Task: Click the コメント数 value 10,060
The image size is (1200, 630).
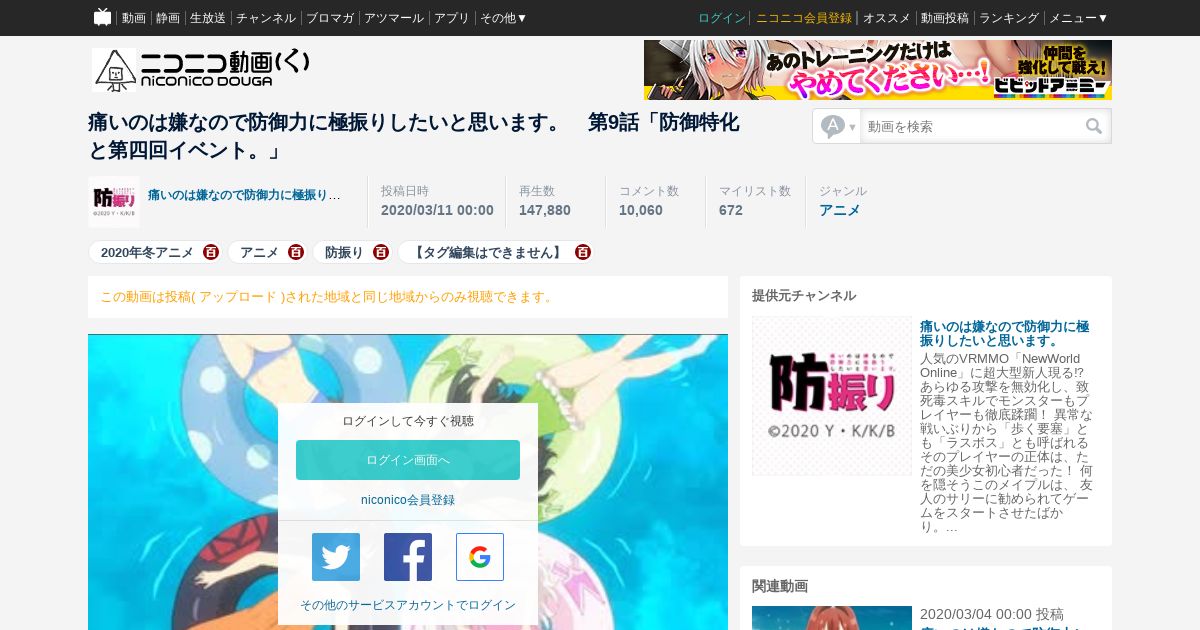Action: 641,210
